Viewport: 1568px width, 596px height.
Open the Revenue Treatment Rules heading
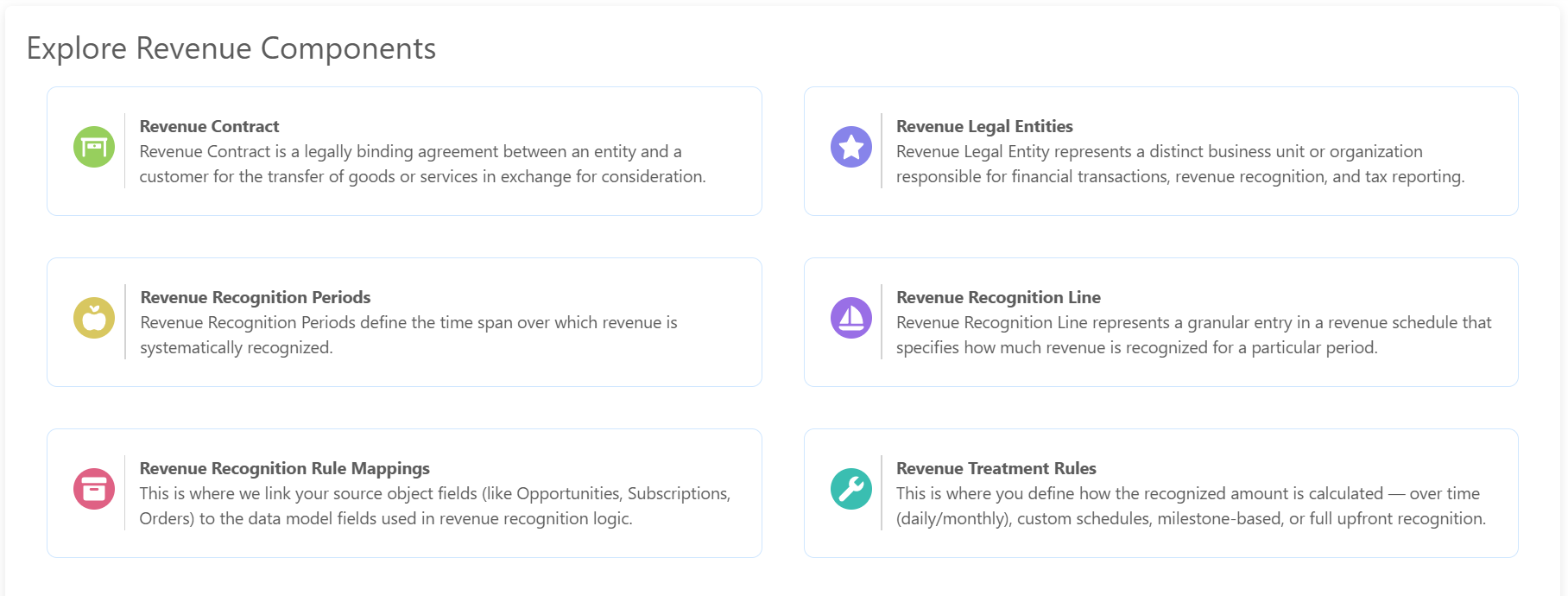(996, 468)
